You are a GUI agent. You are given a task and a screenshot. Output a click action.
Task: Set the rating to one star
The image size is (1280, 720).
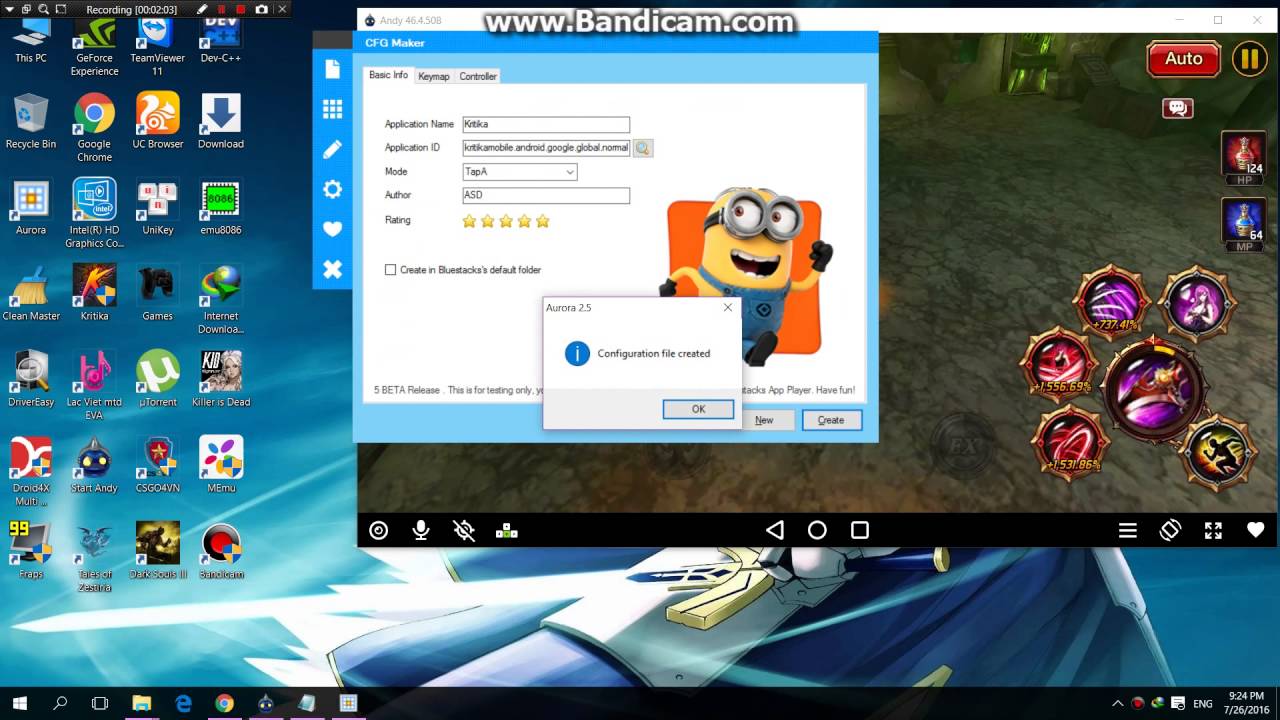coord(469,221)
